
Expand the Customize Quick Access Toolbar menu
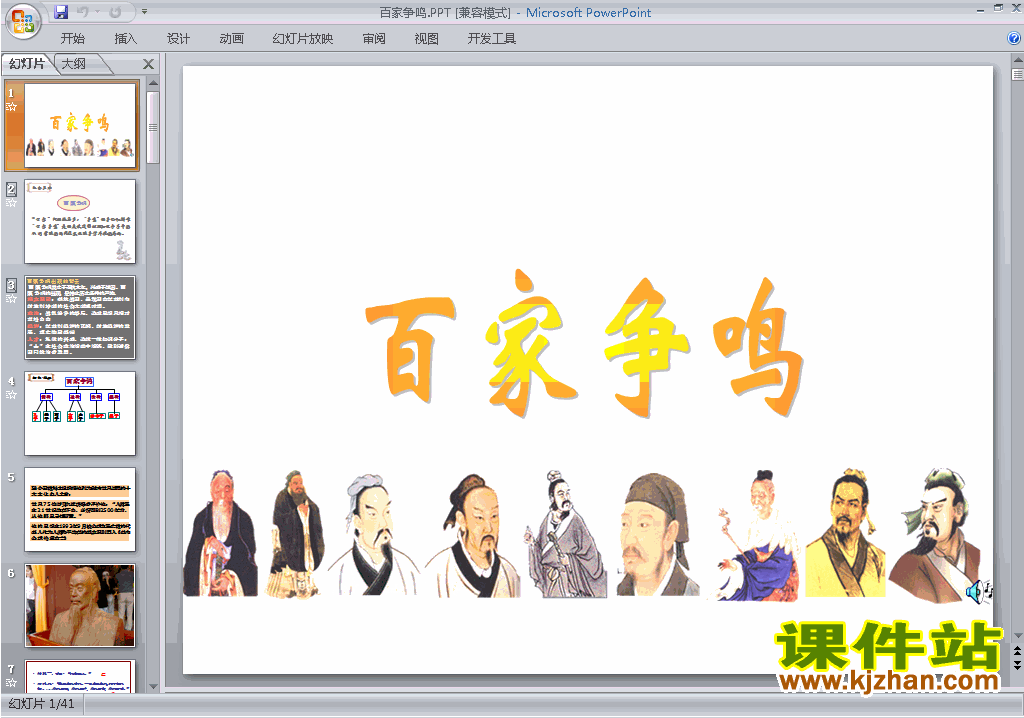click(x=144, y=12)
